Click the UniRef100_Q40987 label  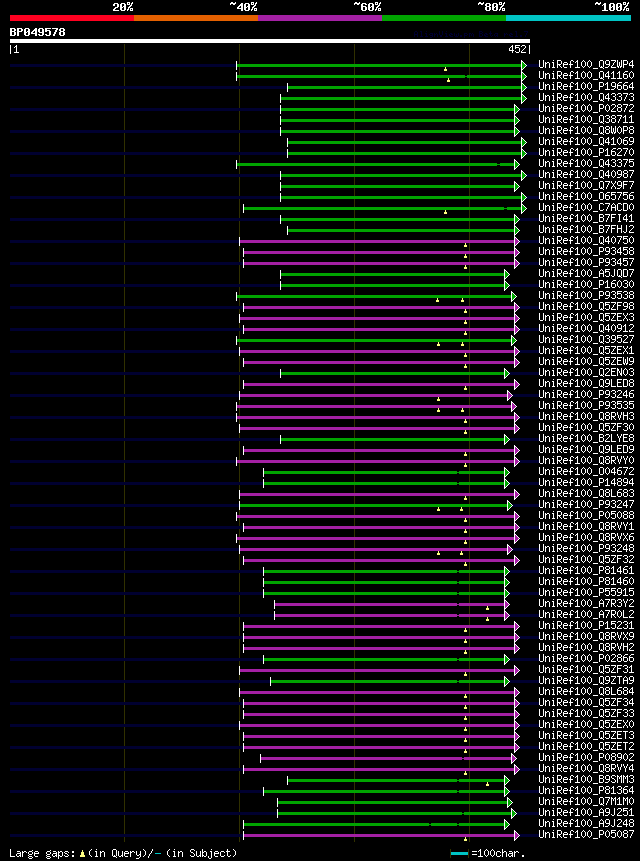[586, 174]
